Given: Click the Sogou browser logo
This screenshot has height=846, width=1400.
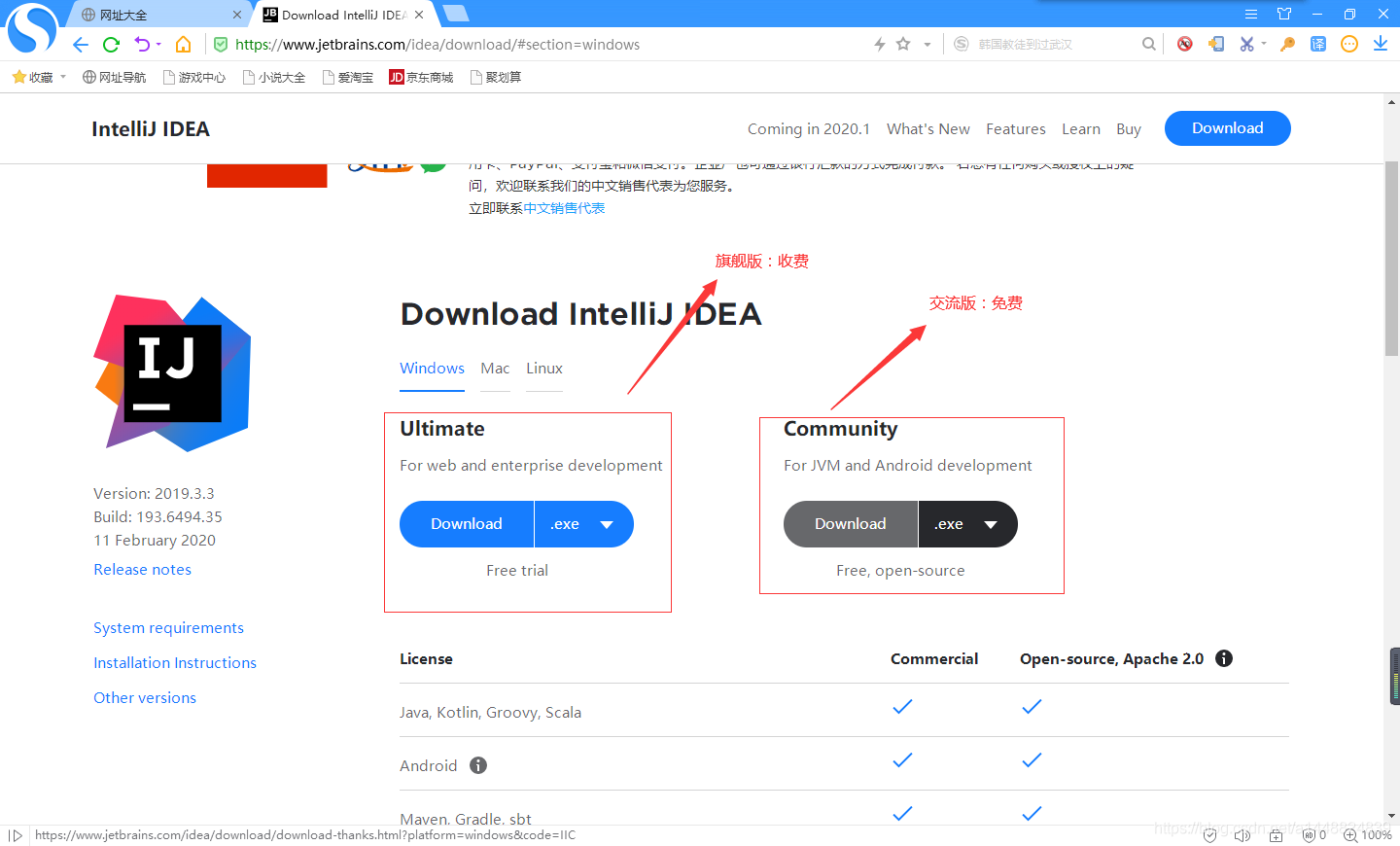Looking at the screenshot, I should click(x=32, y=28).
